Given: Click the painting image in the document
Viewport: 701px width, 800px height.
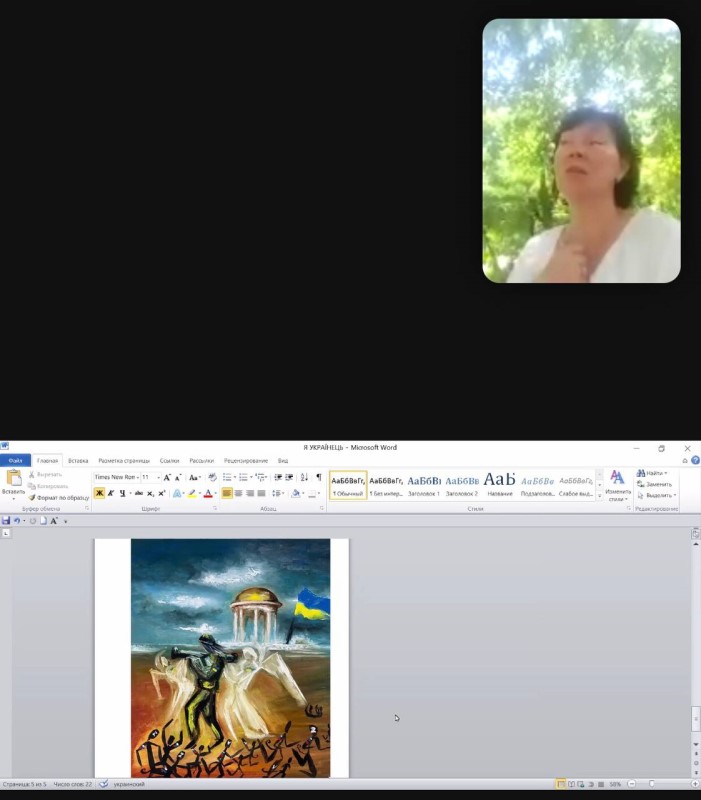Looking at the screenshot, I should (x=231, y=658).
